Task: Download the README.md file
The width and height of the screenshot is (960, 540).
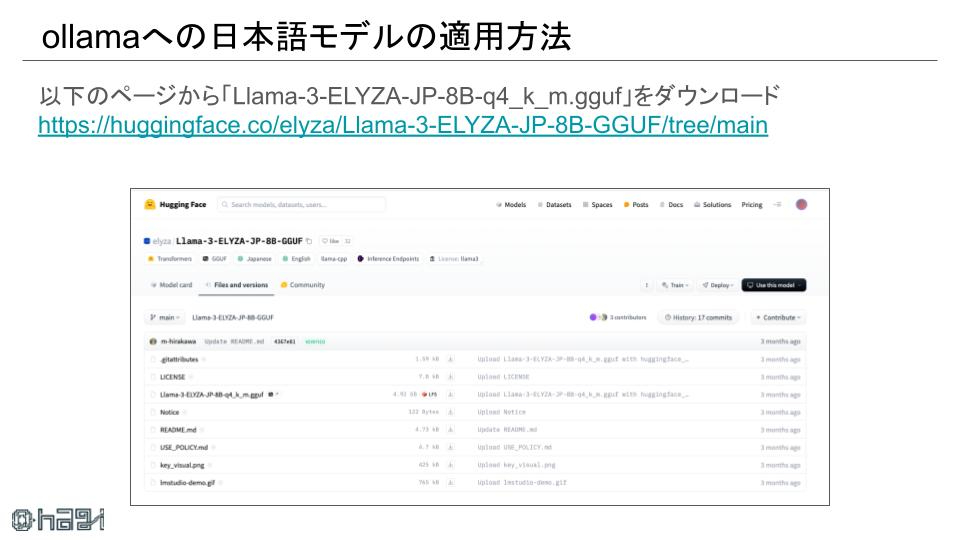Action: [x=451, y=430]
